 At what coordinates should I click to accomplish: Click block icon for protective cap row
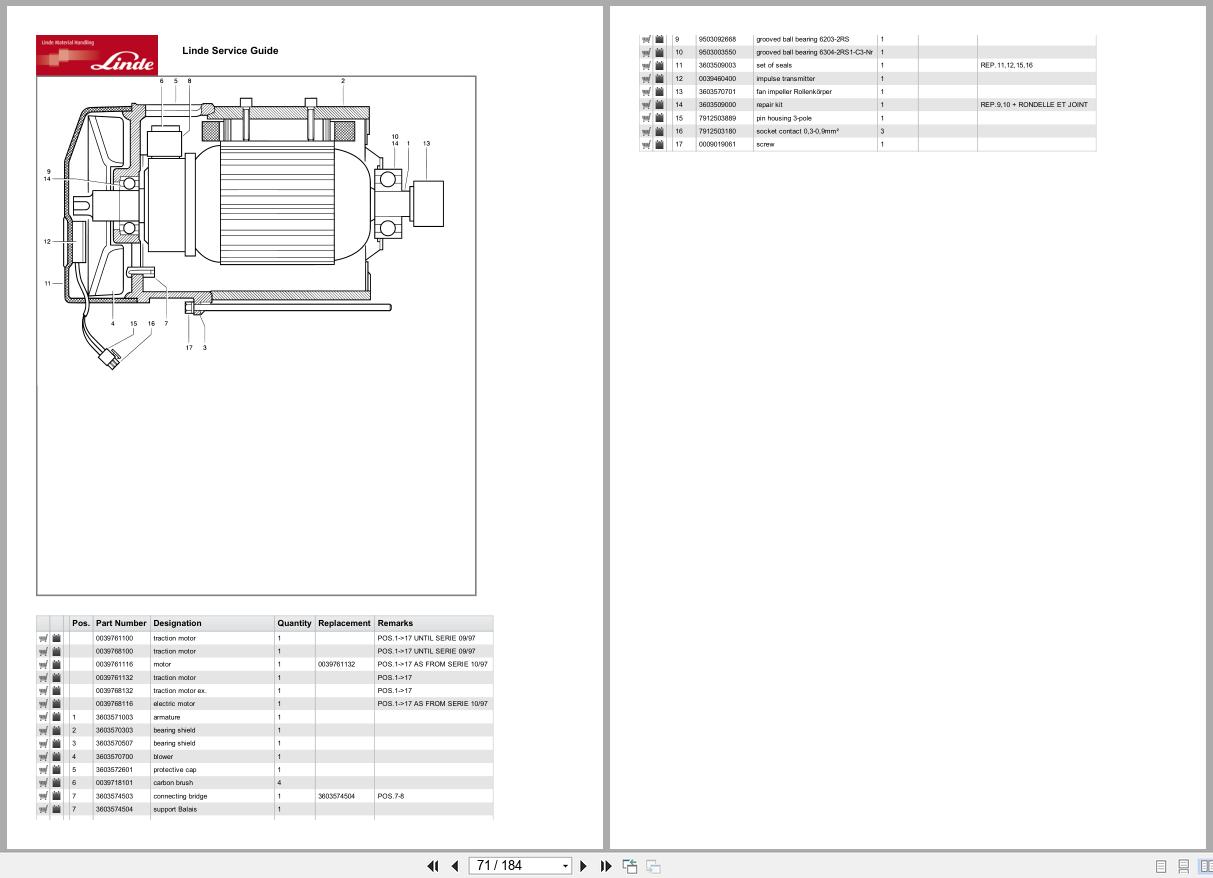pyautogui.click(x=57, y=770)
